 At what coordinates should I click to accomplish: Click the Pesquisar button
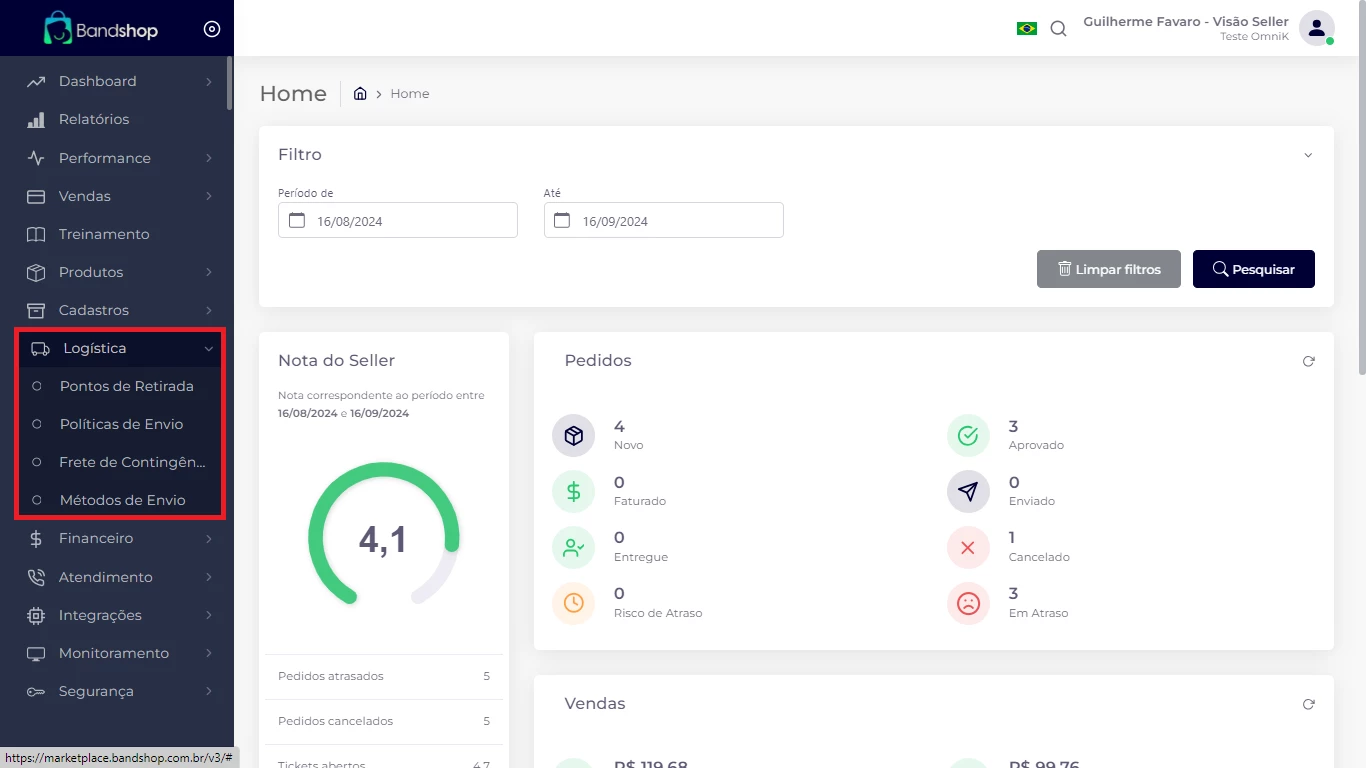(1253, 269)
